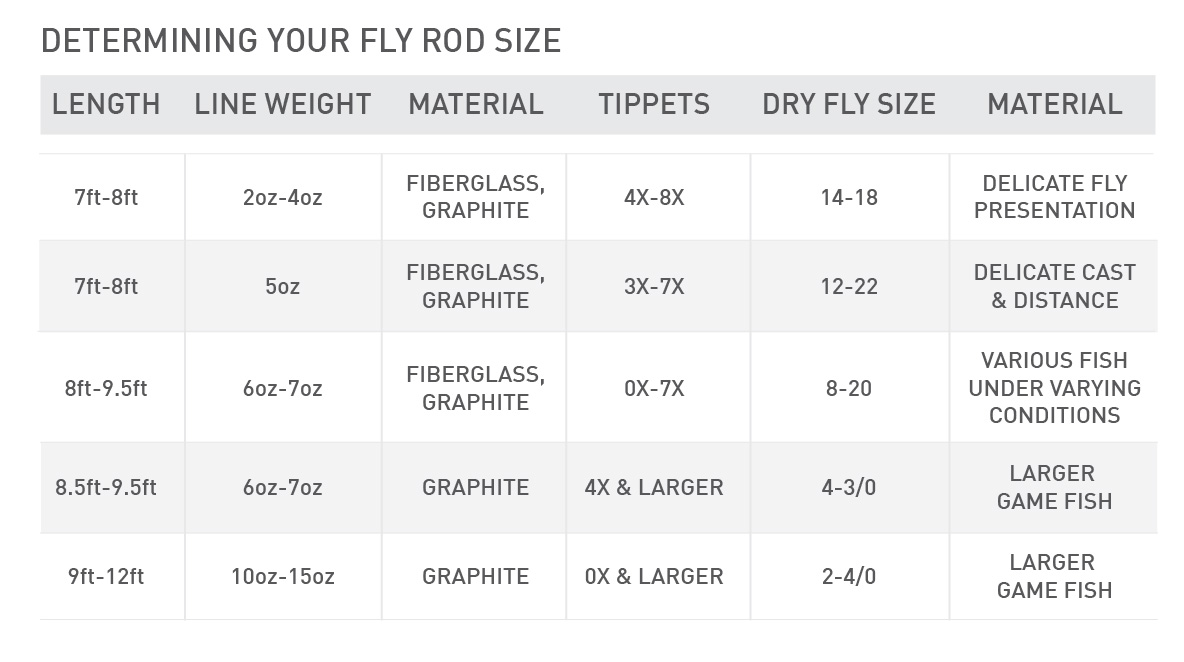Select the 5oz line weight cell

coord(283,286)
